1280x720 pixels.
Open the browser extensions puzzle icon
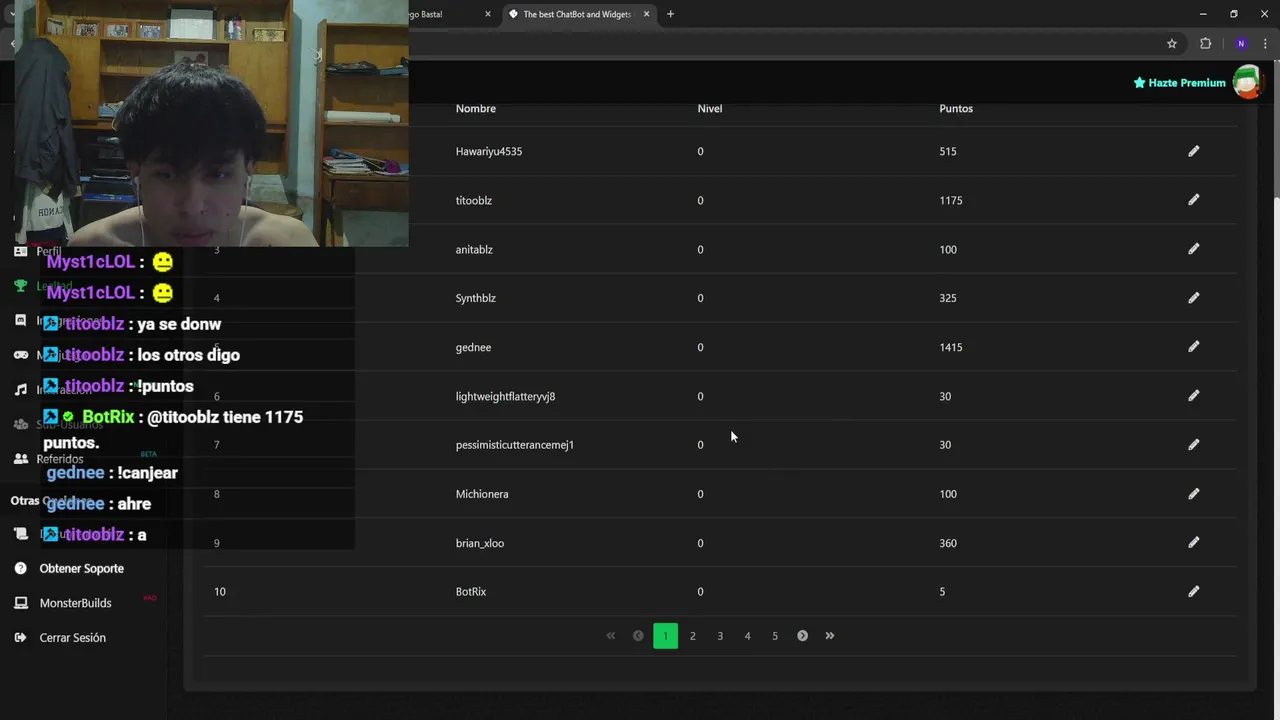[x=1205, y=44]
